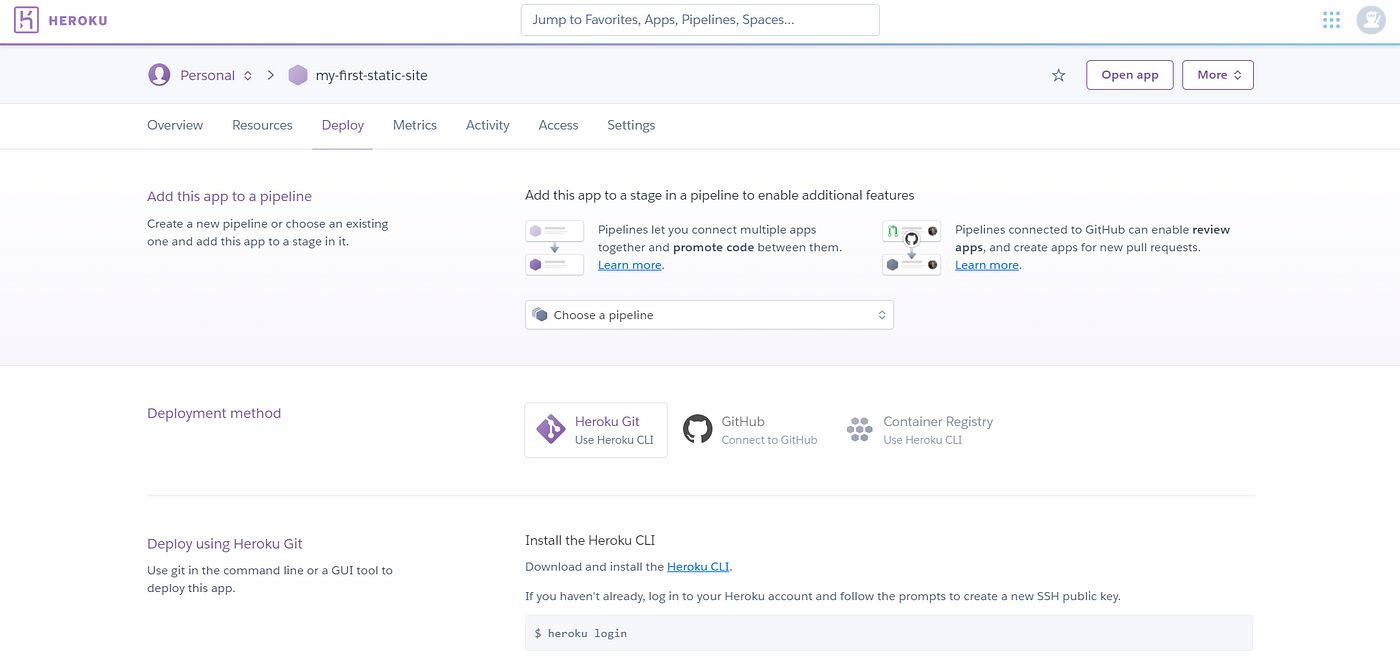Follow Learn more link about promote code

630,265
